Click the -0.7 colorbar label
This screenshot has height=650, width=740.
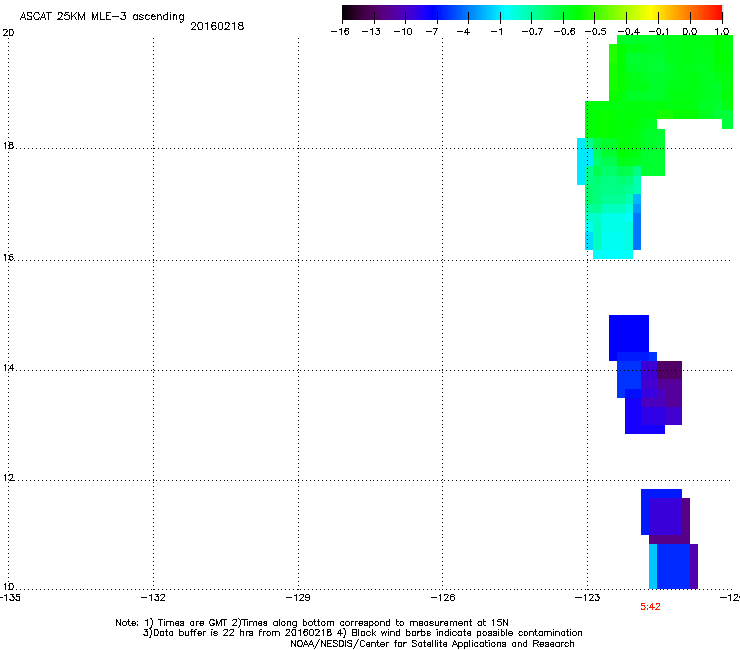pos(532,32)
